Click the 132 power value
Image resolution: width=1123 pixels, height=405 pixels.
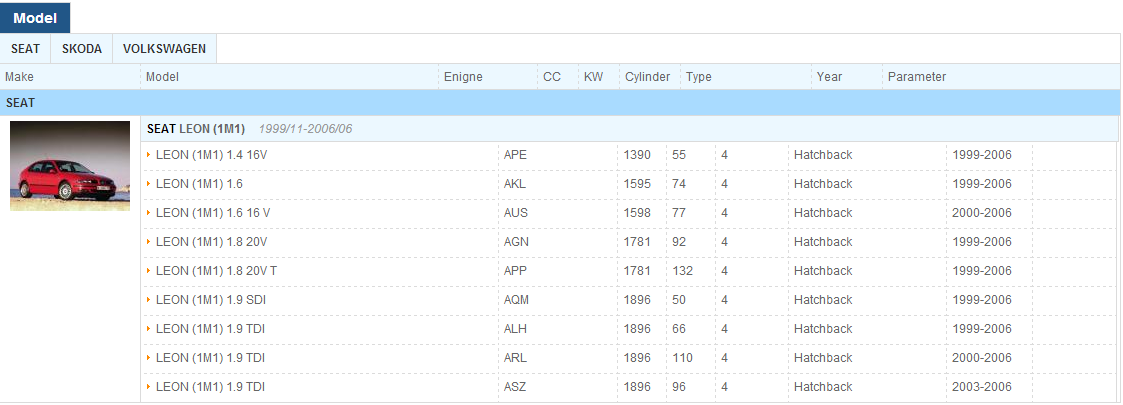coord(683,270)
